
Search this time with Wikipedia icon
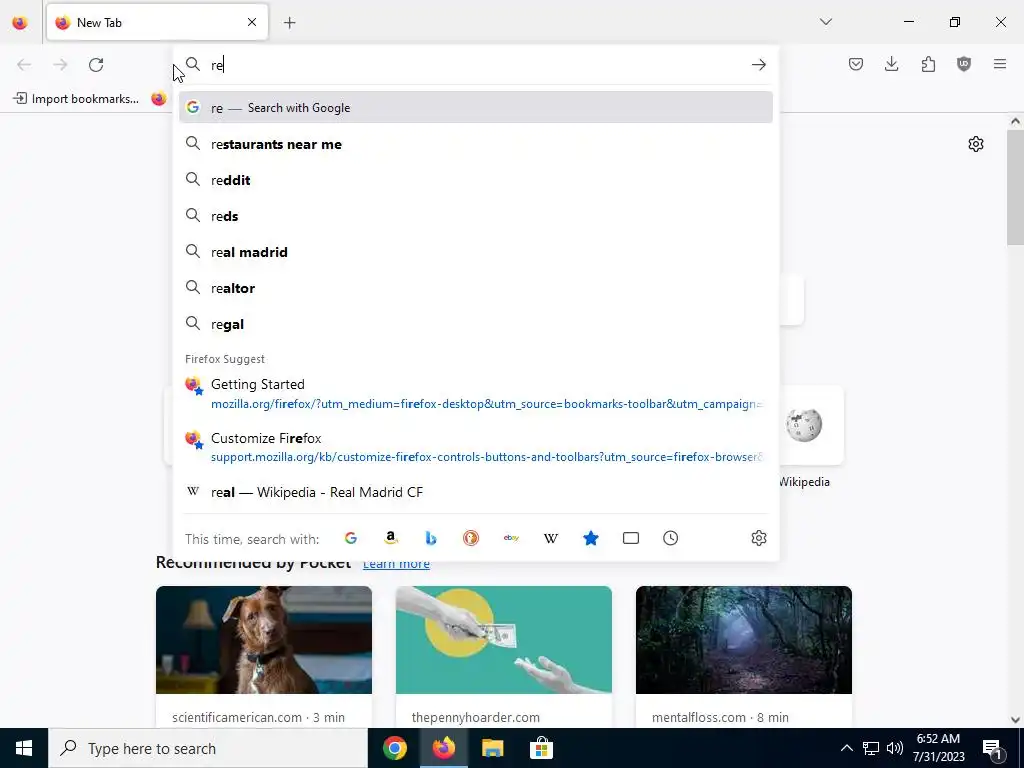click(x=551, y=538)
